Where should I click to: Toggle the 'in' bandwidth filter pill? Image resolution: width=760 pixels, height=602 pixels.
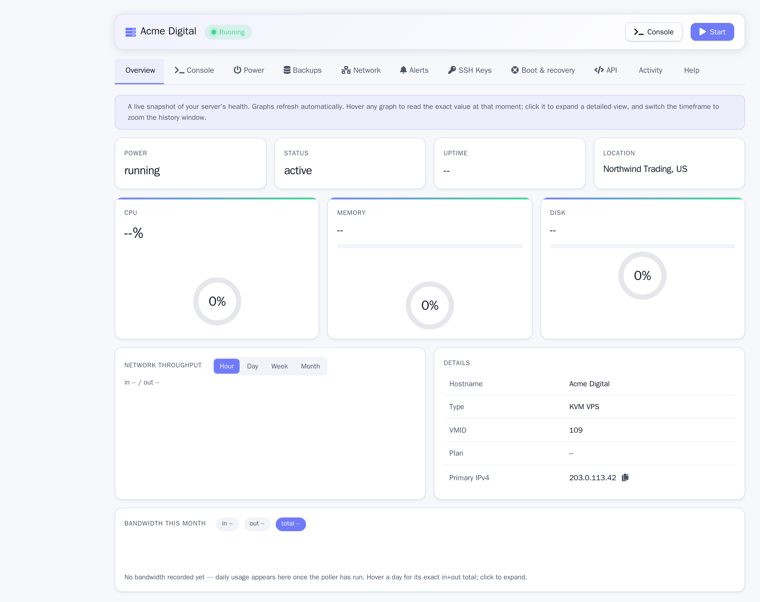pos(227,523)
